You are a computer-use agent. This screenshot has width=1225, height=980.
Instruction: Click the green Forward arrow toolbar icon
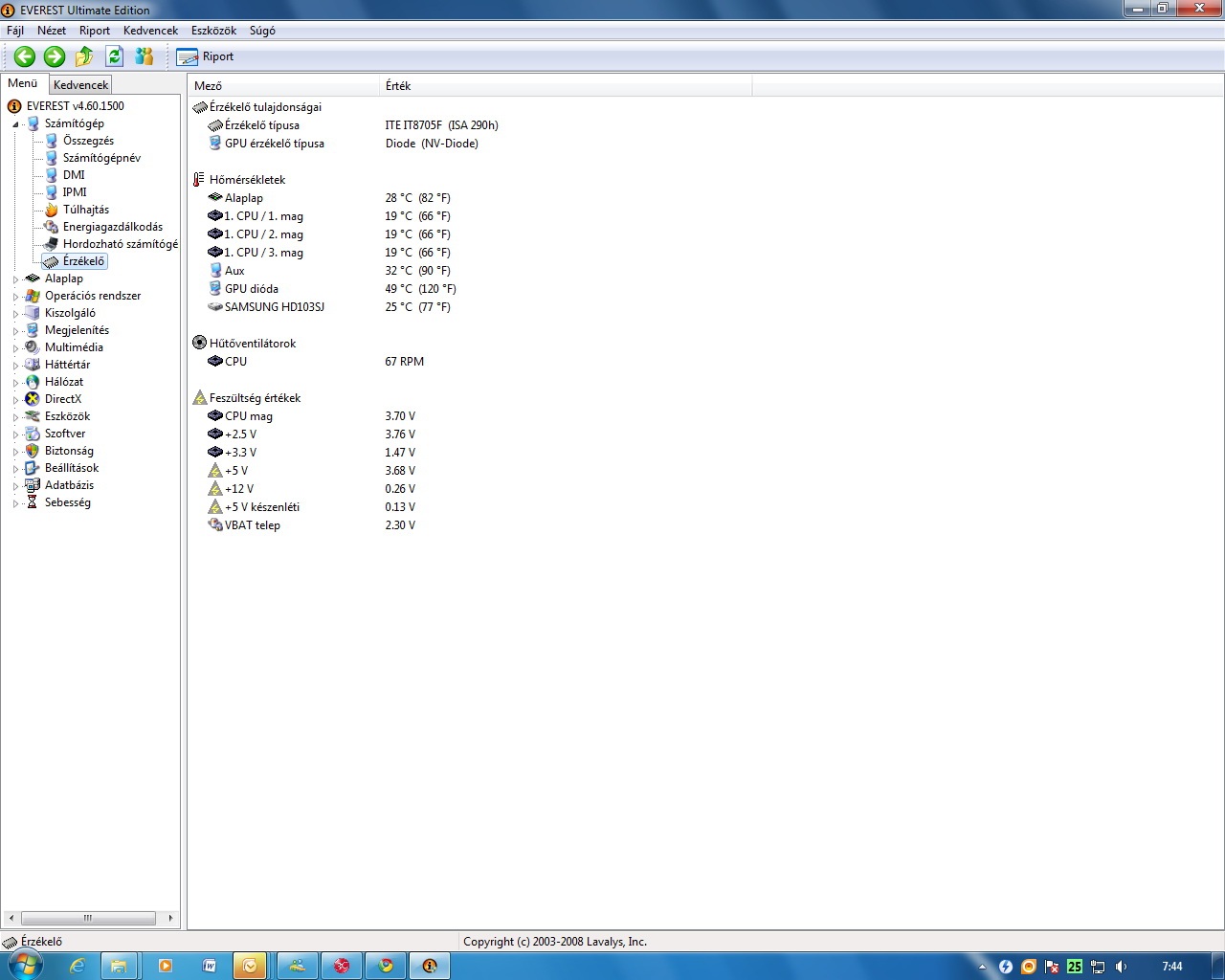[x=55, y=56]
